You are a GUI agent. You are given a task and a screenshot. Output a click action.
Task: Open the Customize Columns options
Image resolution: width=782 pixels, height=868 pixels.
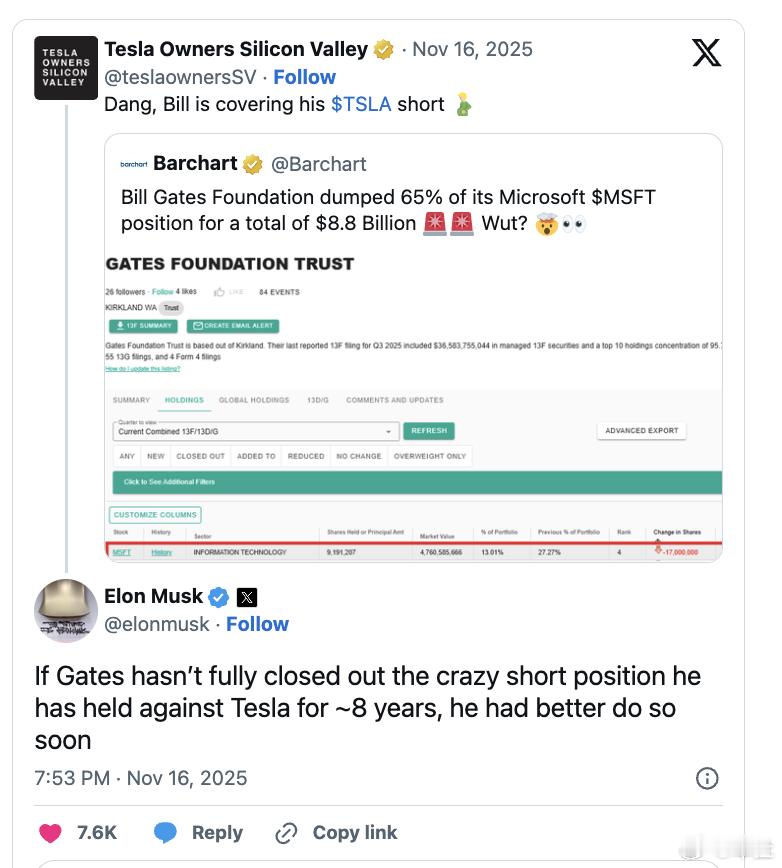tap(156, 515)
